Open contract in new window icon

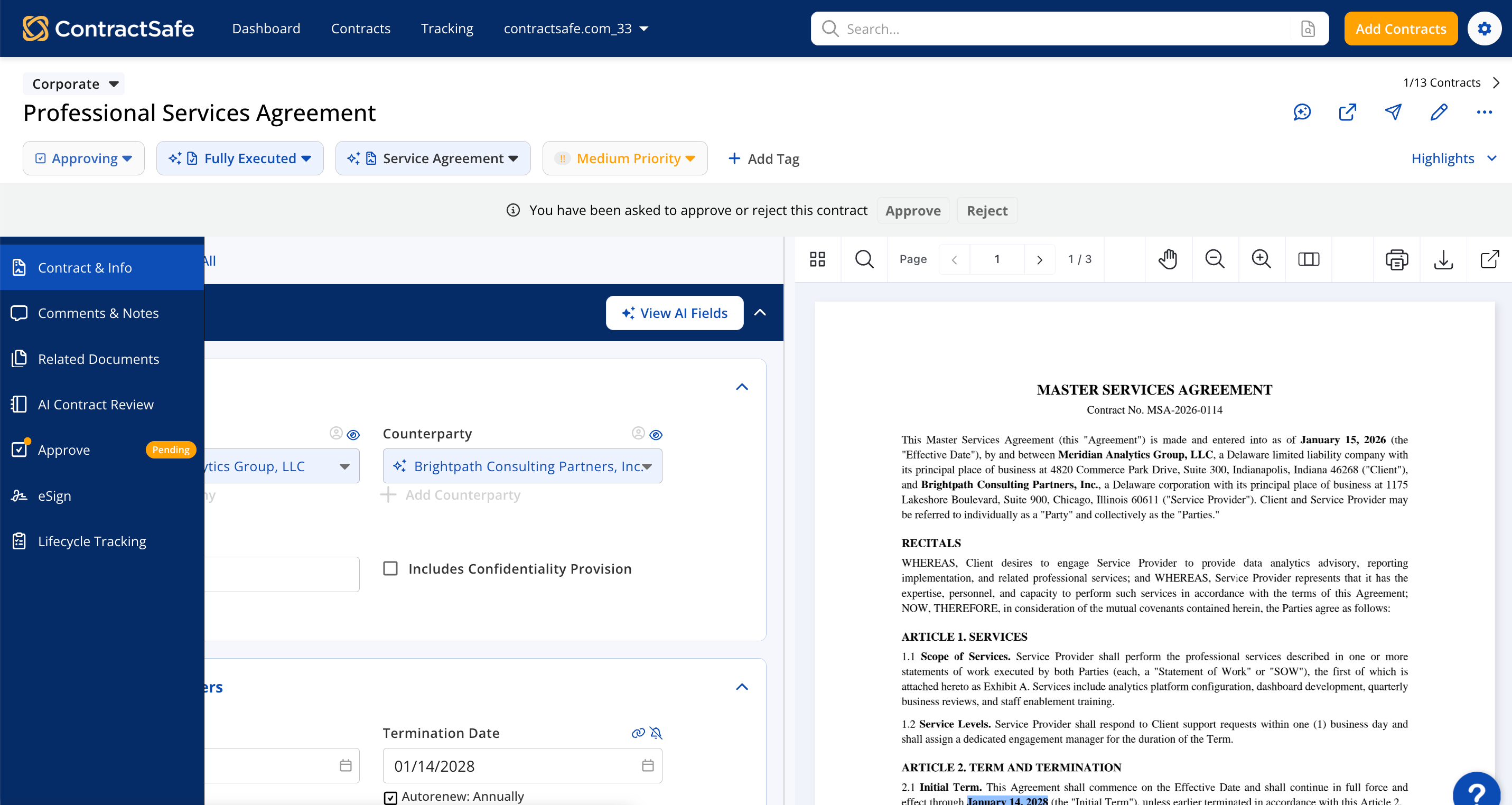point(1347,112)
